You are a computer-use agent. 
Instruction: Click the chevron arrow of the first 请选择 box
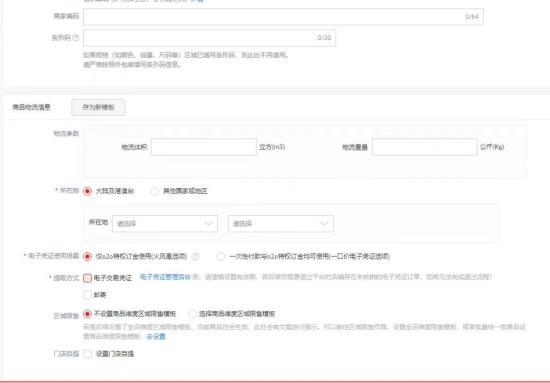click(209, 223)
